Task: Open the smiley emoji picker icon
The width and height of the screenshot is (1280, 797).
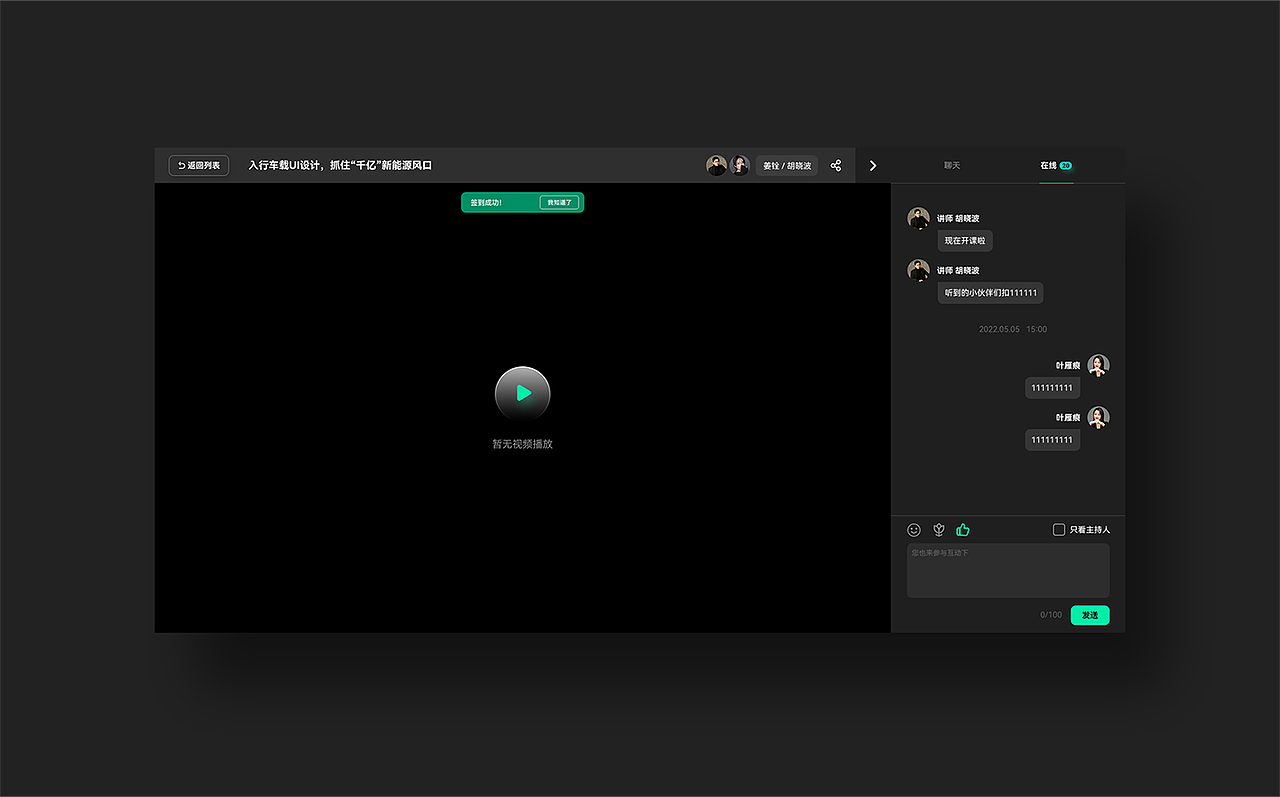Action: pos(914,530)
